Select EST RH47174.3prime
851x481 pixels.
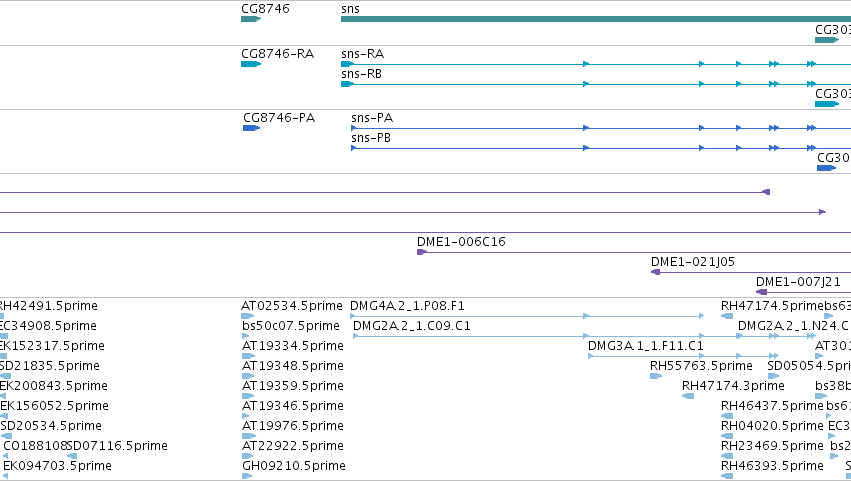click(x=733, y=386)
